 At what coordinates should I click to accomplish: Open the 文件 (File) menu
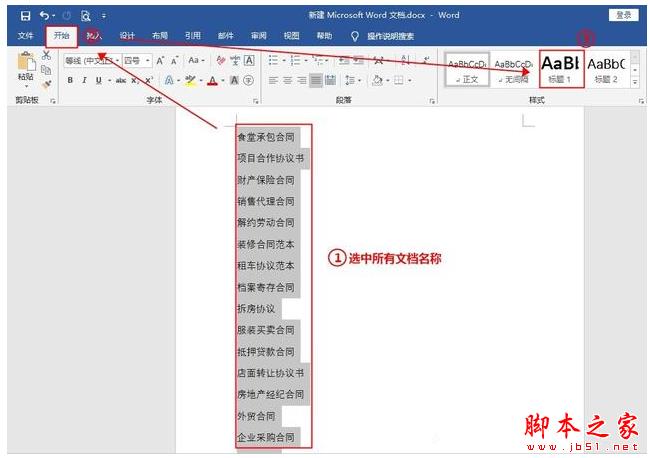pyautogui.click(x=26, y=36)
